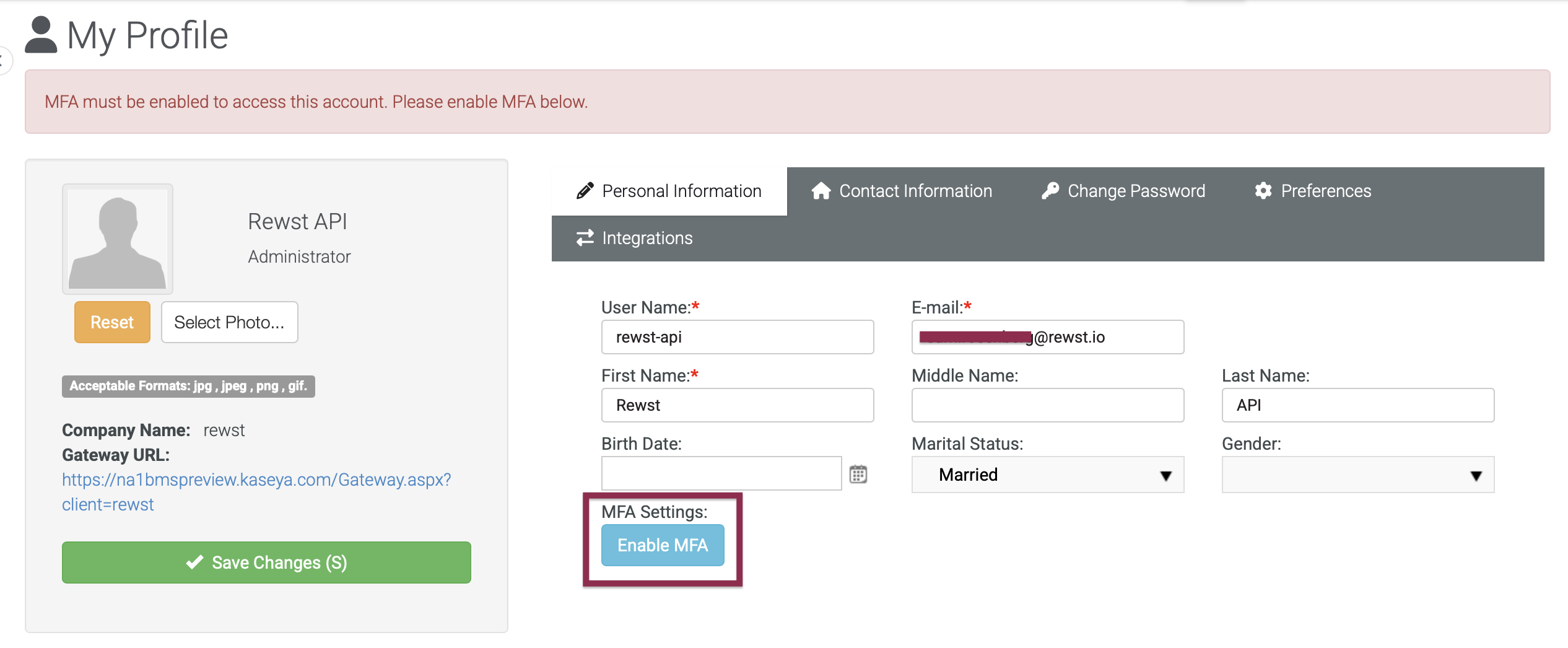Open the birth date calendar picker

point(858,475)
